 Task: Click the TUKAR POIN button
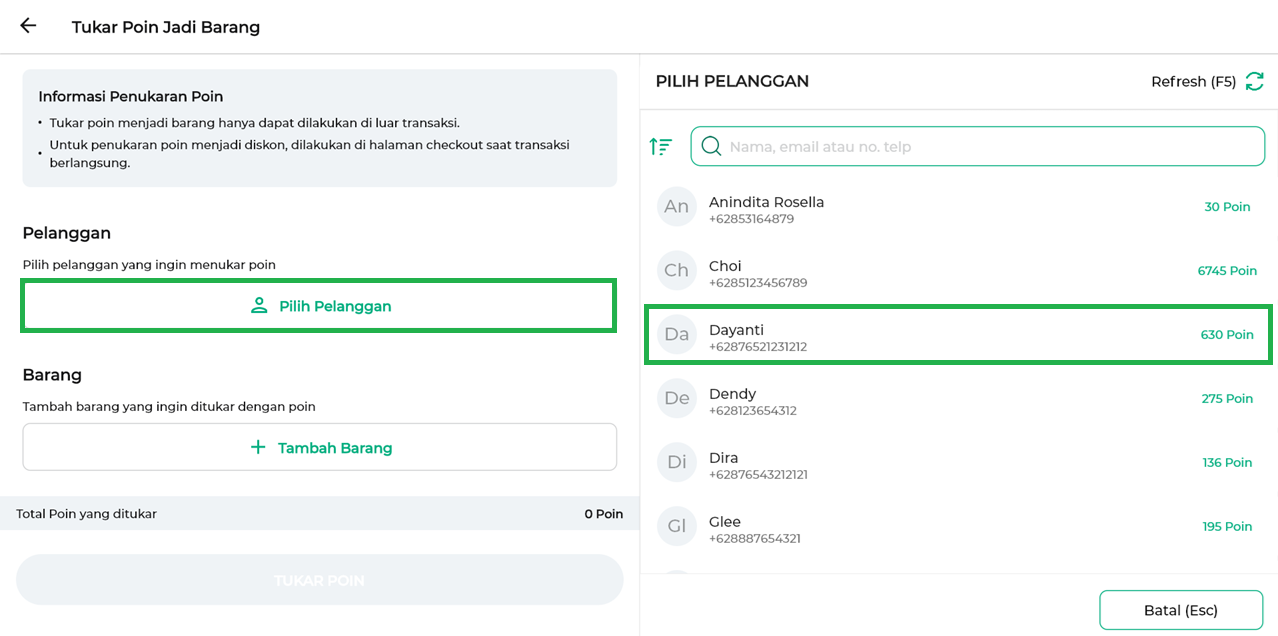(x=319, y=580)
